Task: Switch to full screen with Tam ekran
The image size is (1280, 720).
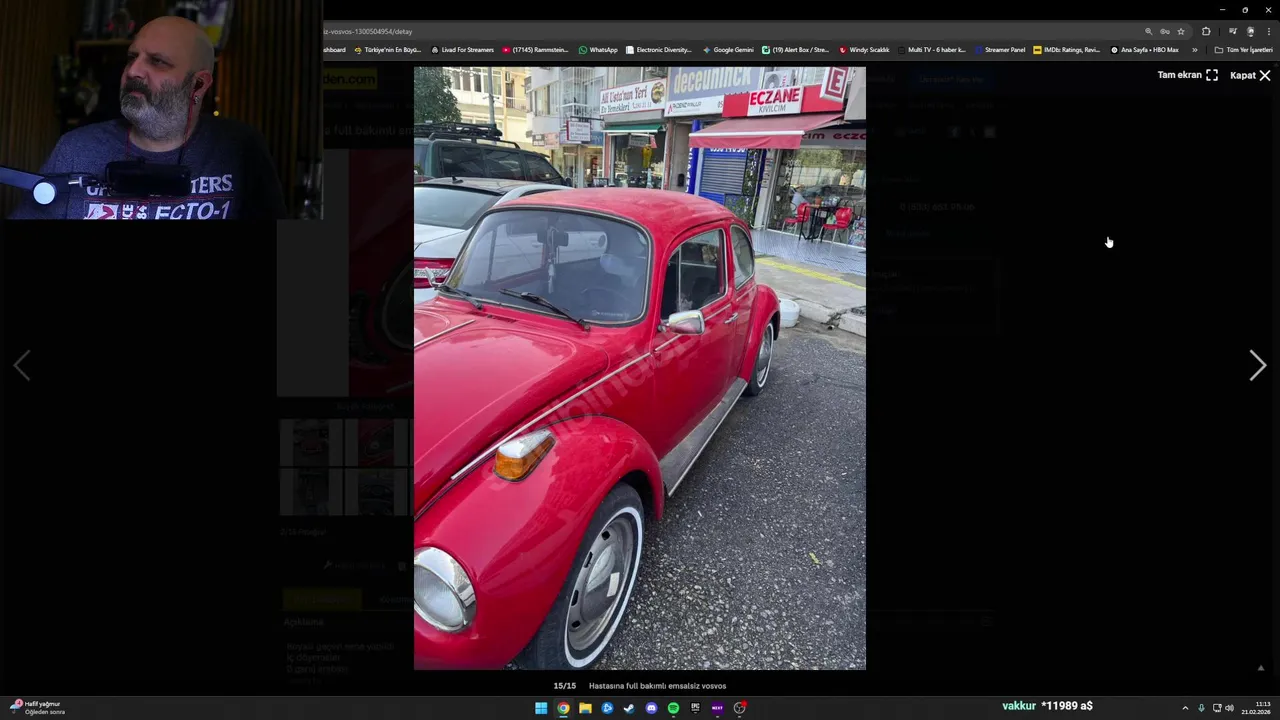Action: click(1188, 75)
